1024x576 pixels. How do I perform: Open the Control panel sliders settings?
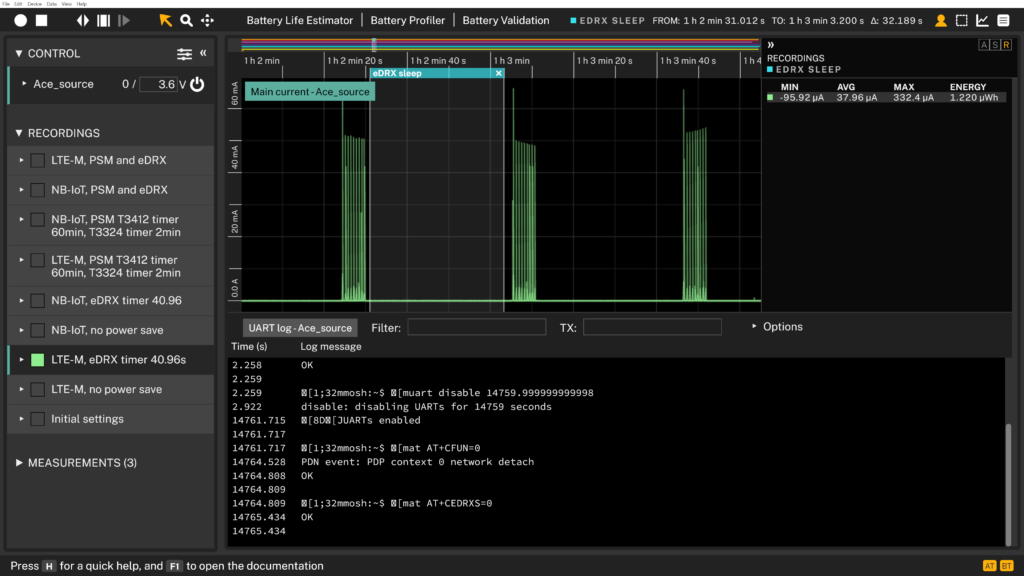tap(185, 54)
